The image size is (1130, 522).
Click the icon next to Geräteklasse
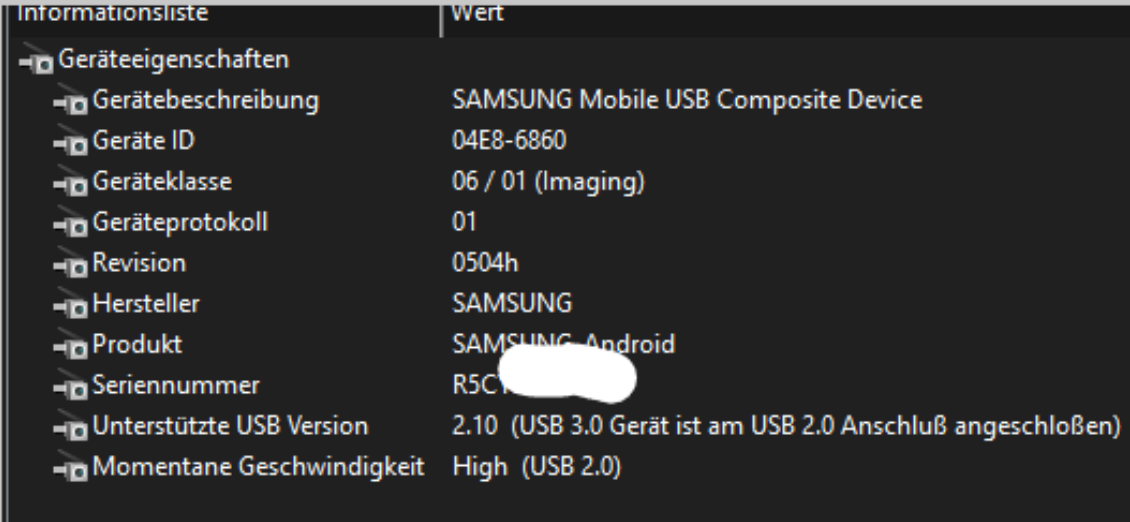pyautogui.click(x=75, y=183)
